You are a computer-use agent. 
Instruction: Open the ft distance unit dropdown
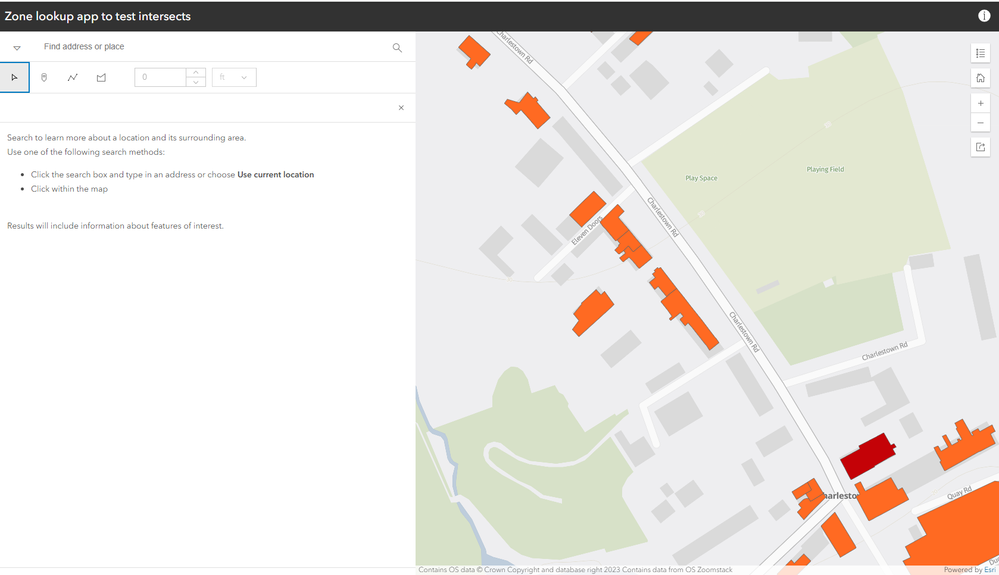click(234, 77)
